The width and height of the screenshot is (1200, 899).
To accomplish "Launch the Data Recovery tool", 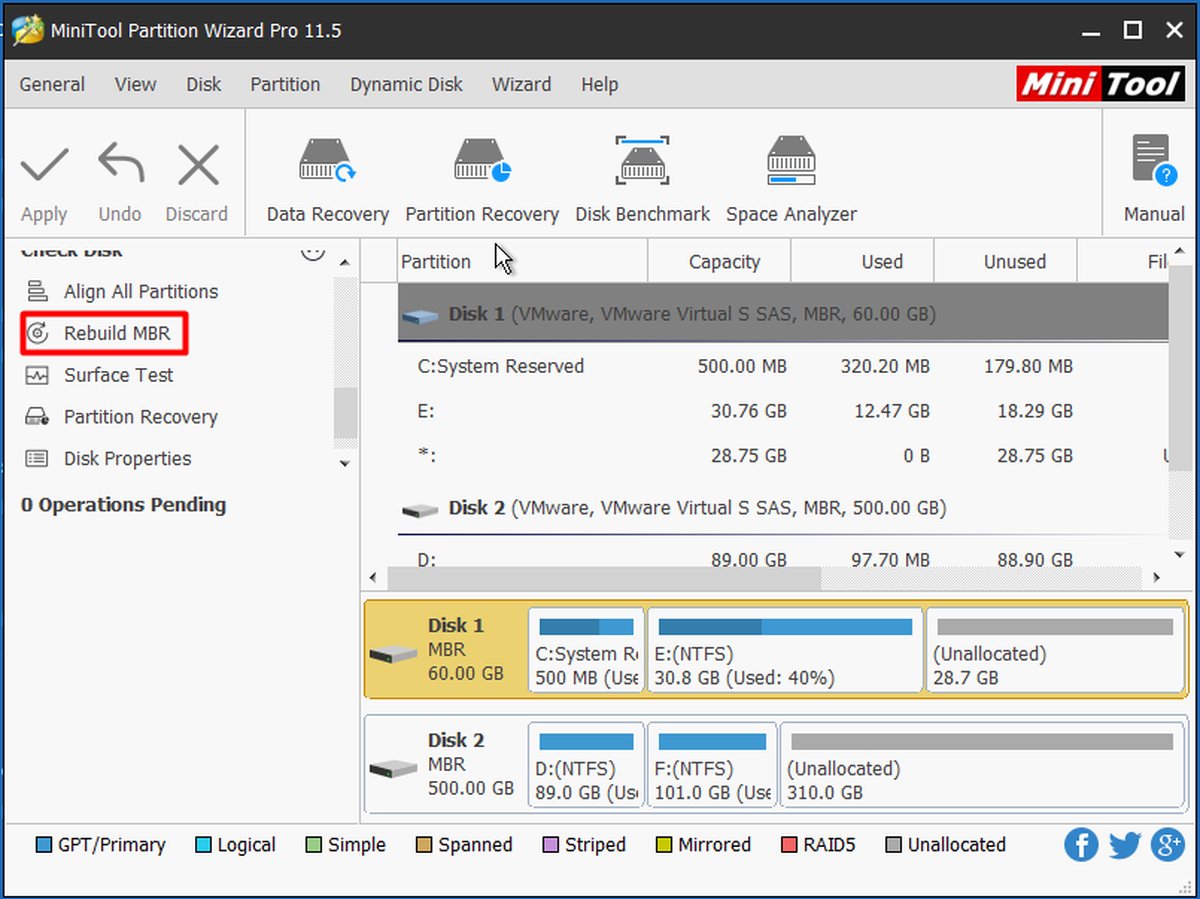I will (327, 180).
